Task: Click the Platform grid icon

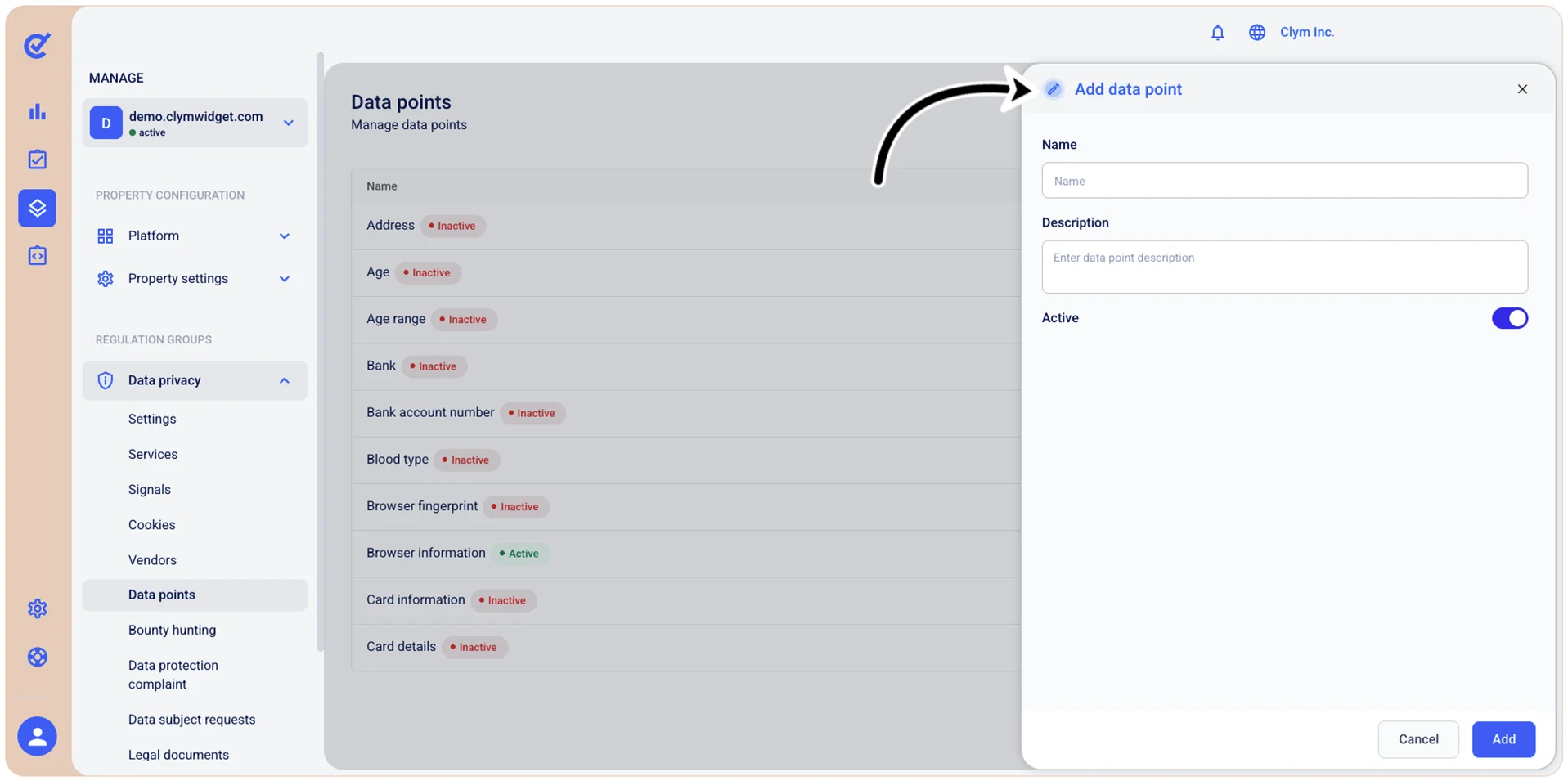Action: 106,236
